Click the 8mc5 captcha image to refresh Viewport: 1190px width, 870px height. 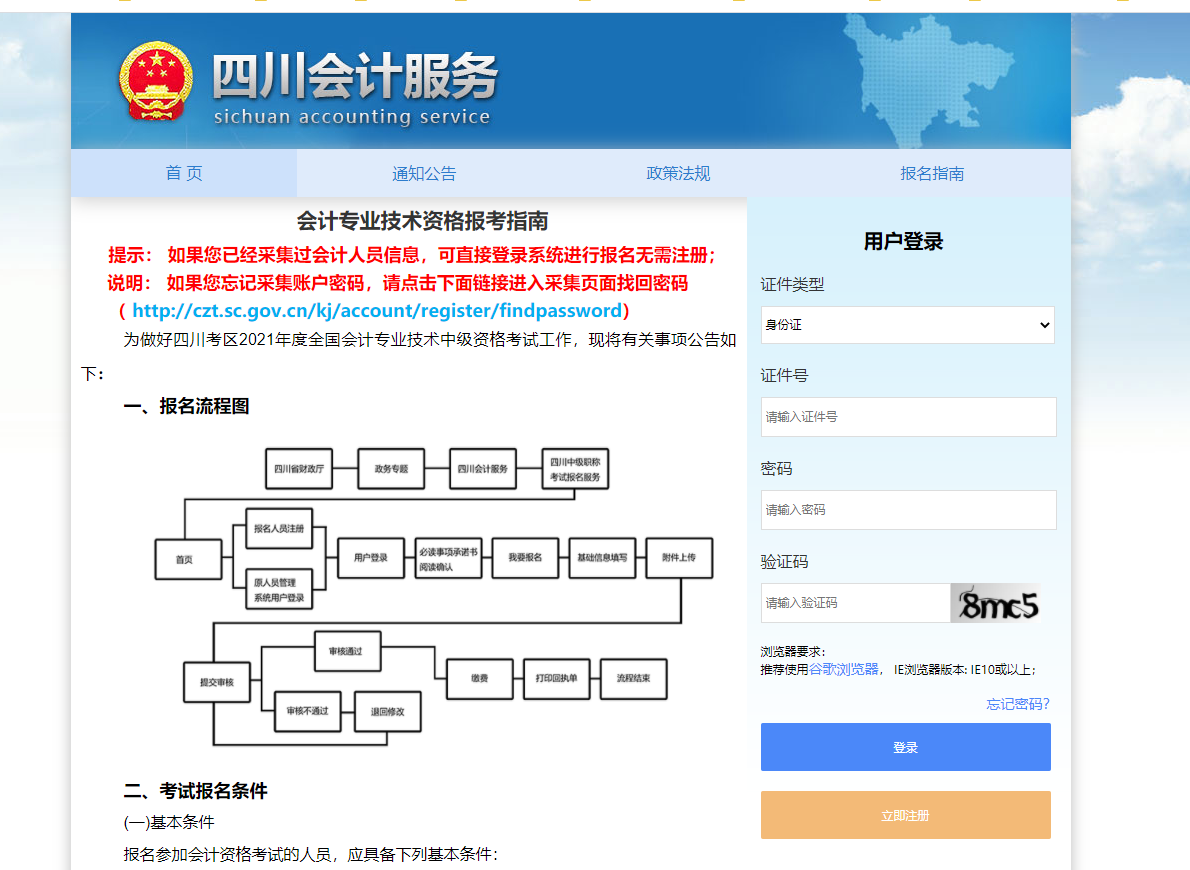coord(995,603)
